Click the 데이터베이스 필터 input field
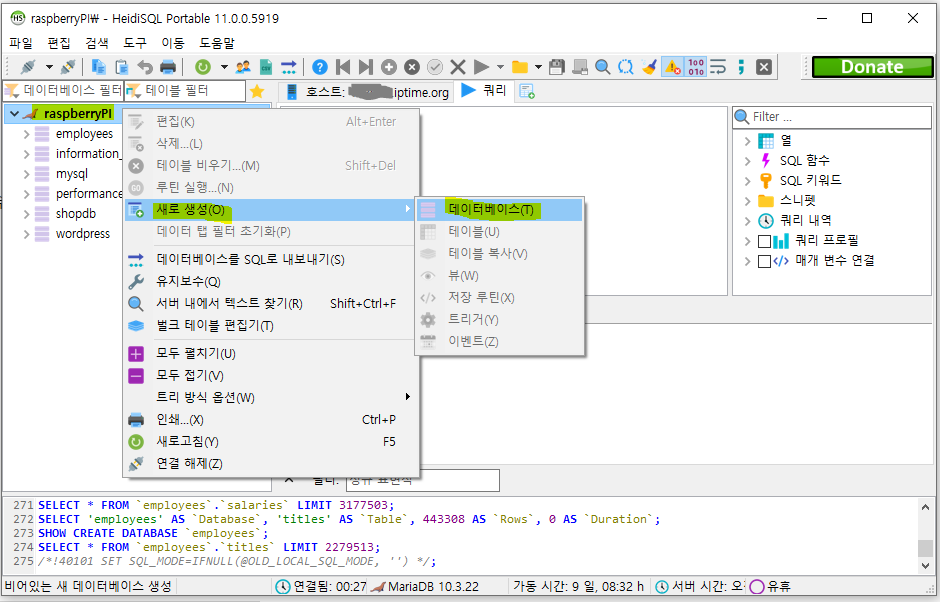 pos(63,91)
